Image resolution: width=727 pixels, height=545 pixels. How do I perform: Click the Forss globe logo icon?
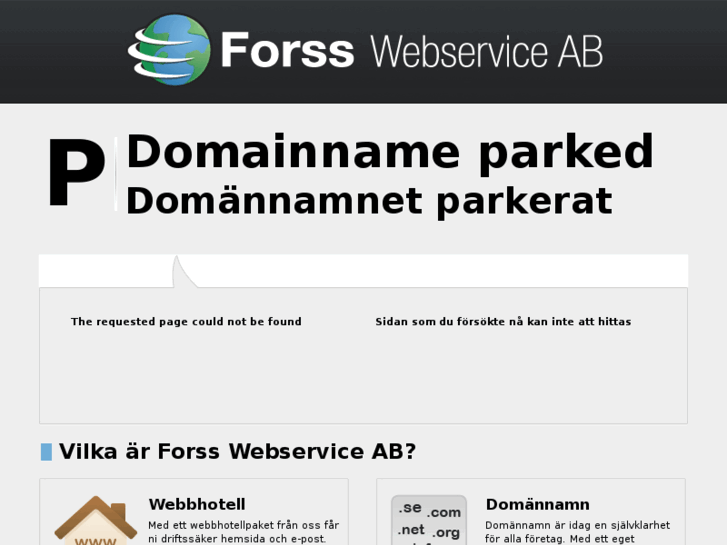(169, 50)
